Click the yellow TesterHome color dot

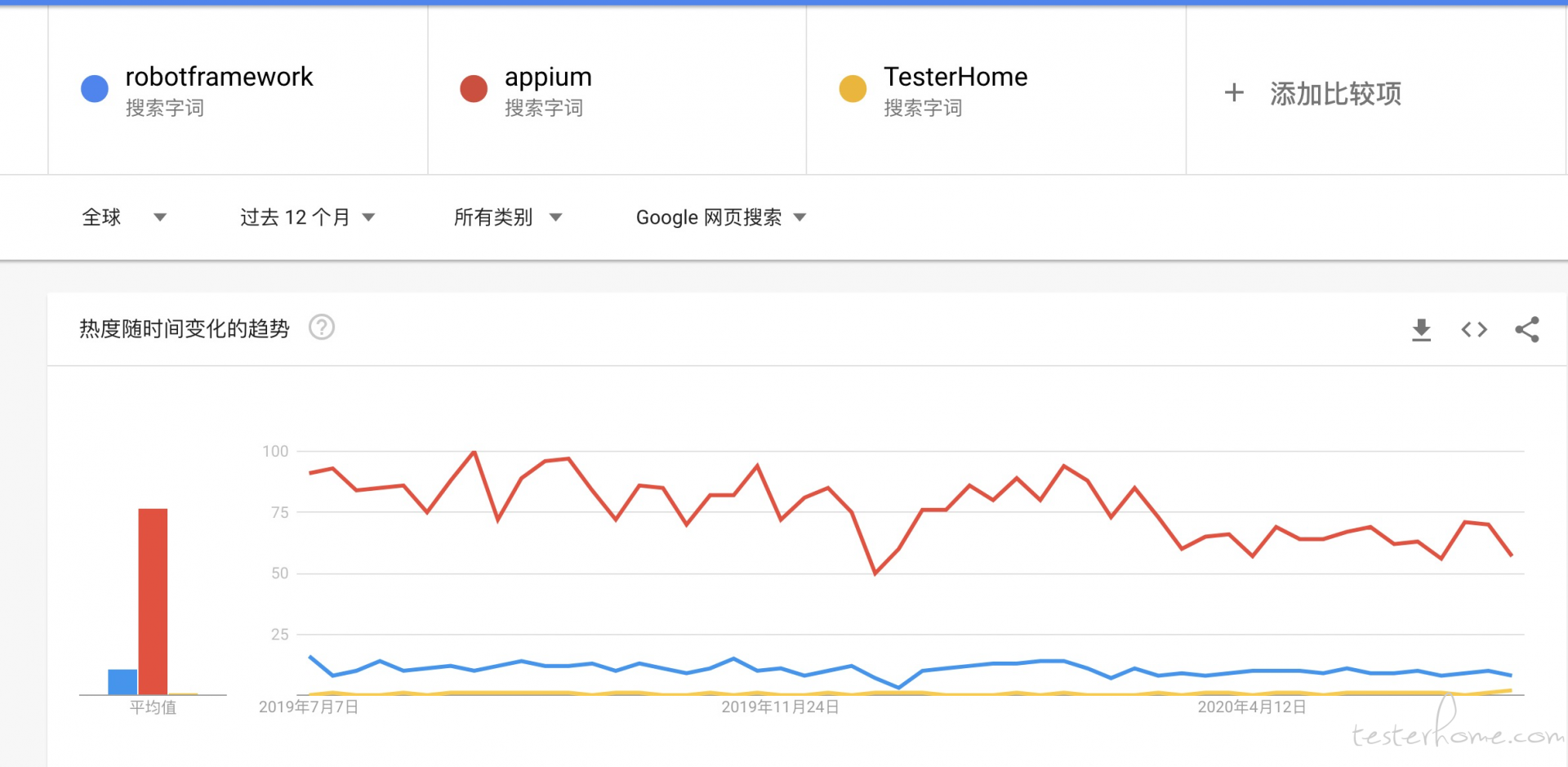pos(853,88)
